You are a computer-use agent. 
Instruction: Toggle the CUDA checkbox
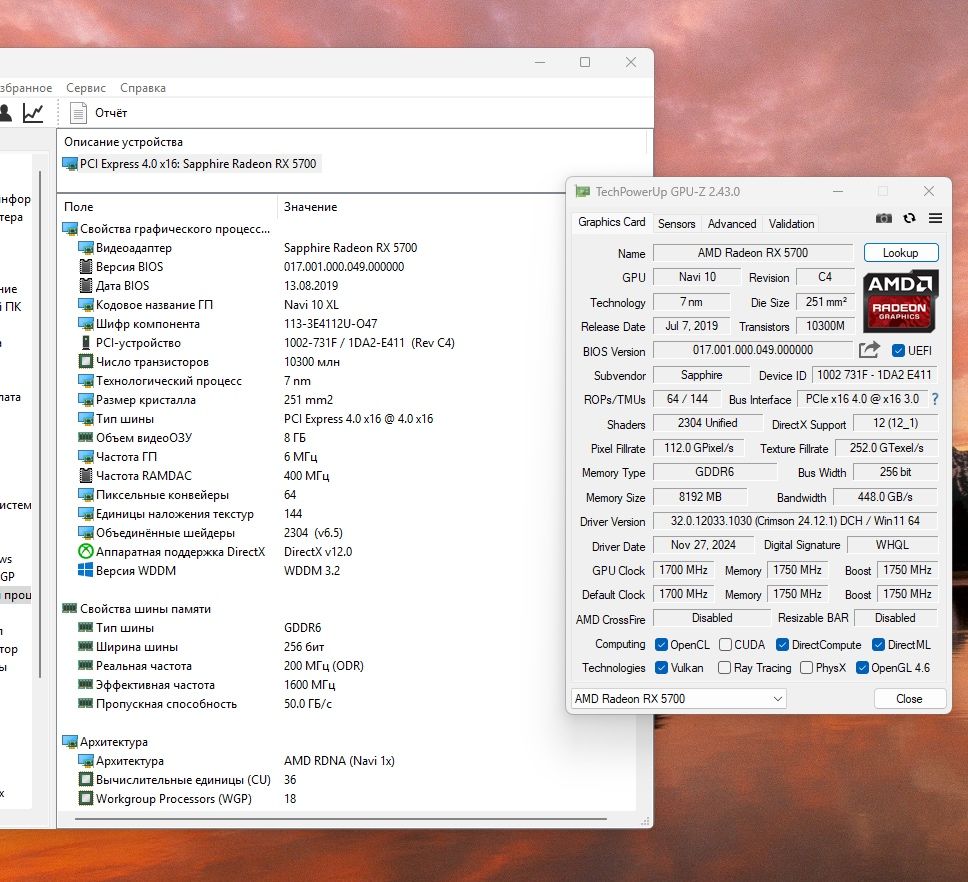pyautogui.click(x=725, y=644)
